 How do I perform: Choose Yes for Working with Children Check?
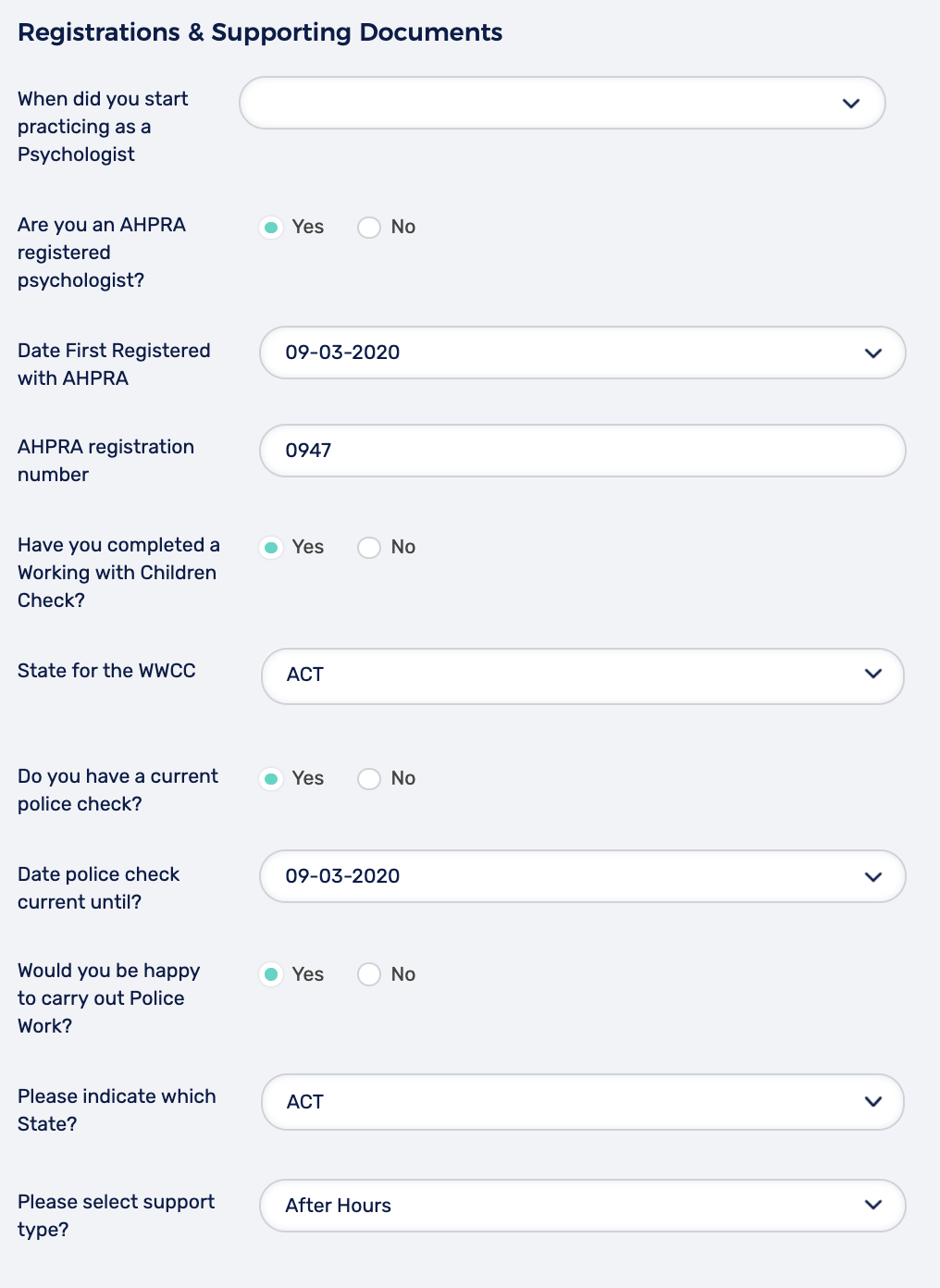(271, 548)
